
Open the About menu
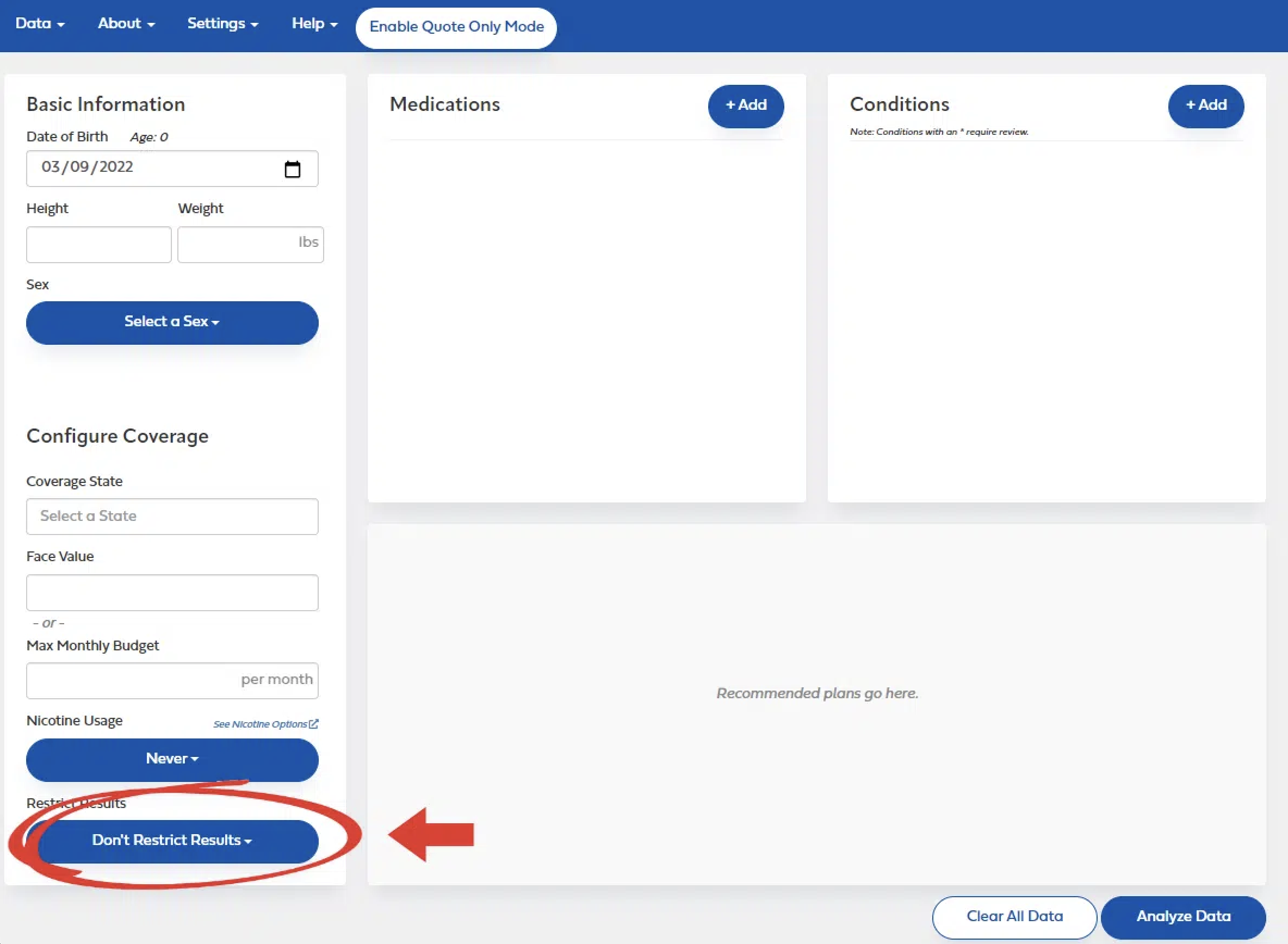click(x=126, y=24)
